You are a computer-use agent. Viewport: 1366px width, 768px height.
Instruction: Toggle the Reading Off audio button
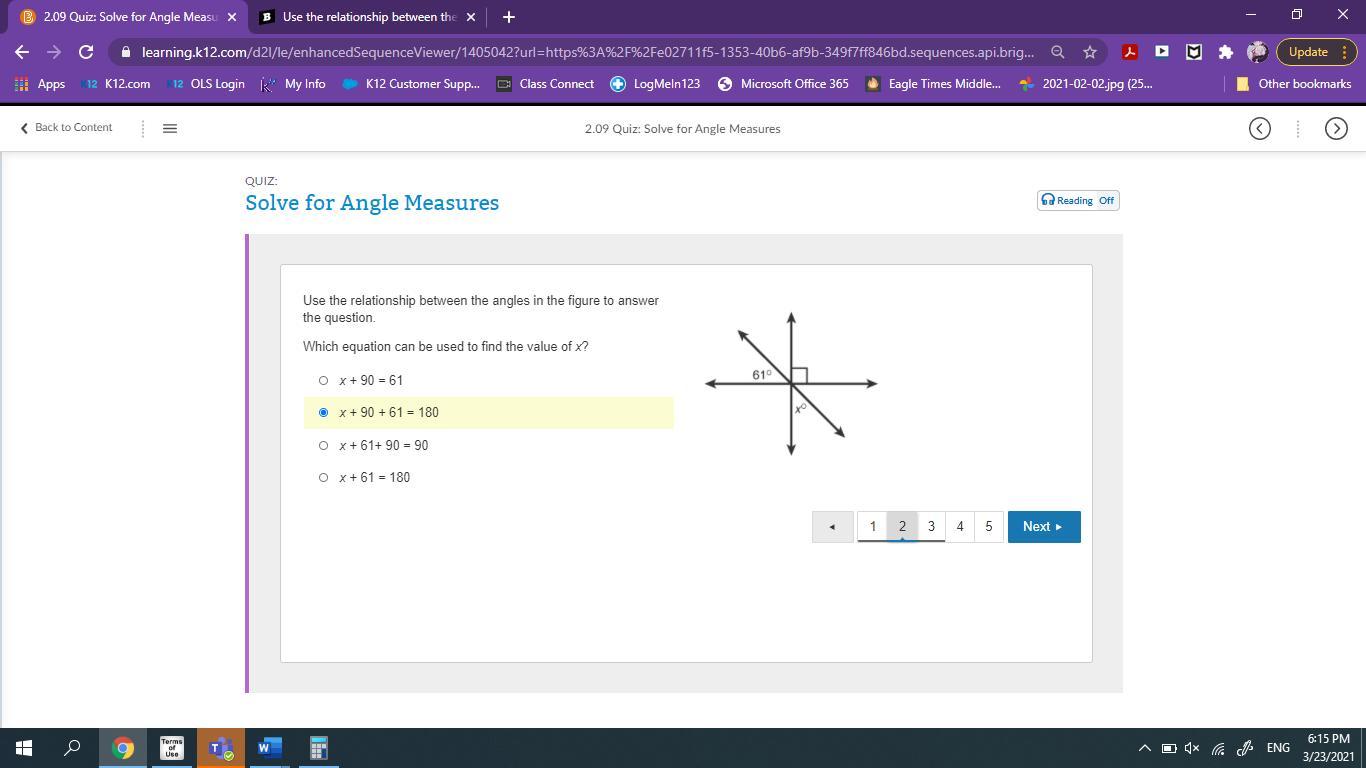(1078, 200)
